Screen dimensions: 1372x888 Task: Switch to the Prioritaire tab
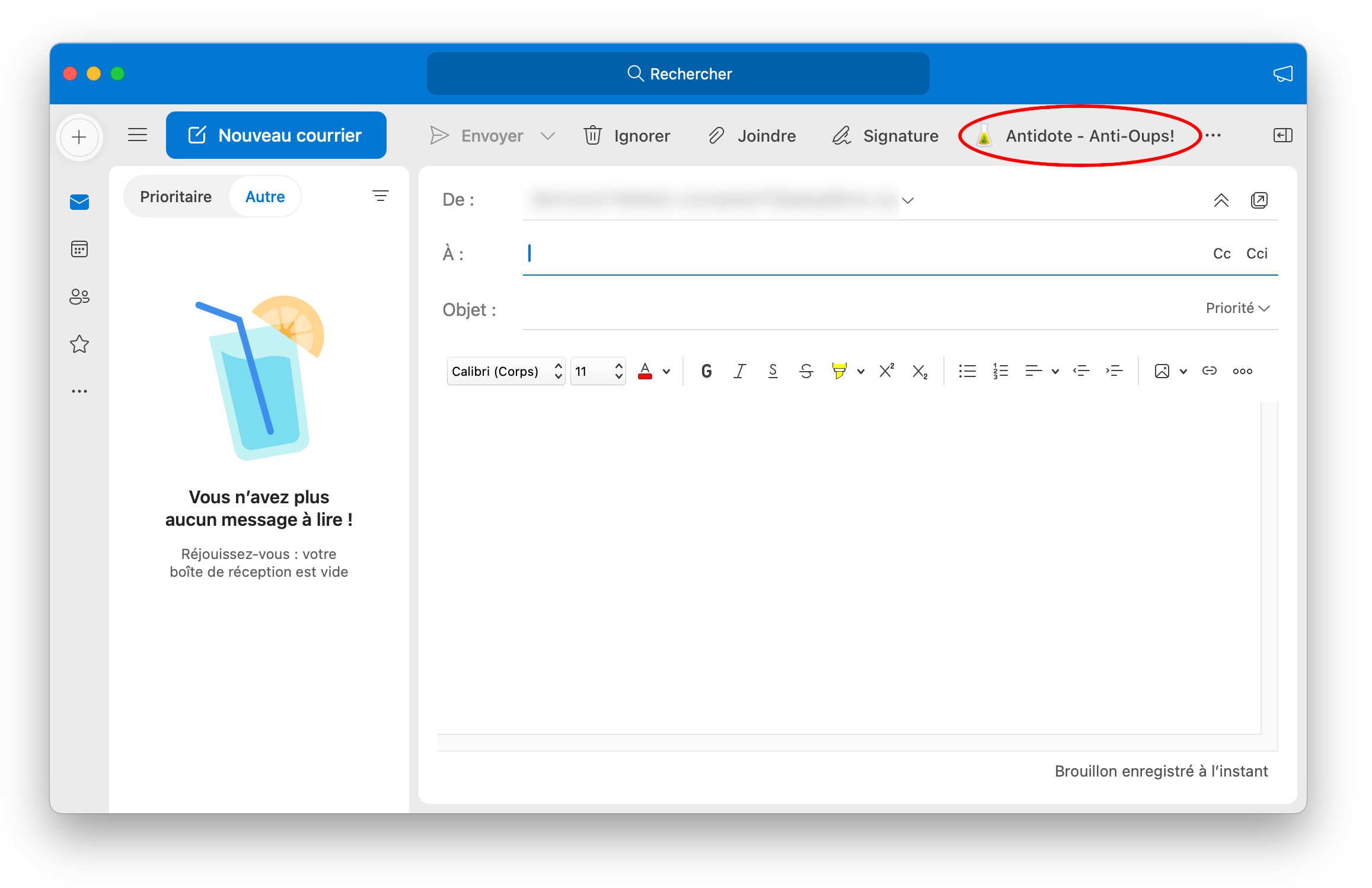pyautogui.click(x=176, y=197)
